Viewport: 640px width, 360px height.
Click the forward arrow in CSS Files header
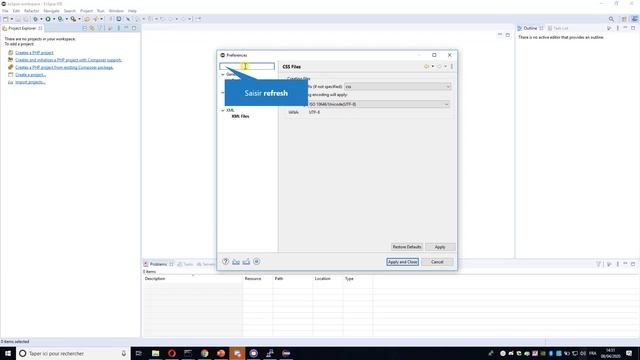point(440,67)
